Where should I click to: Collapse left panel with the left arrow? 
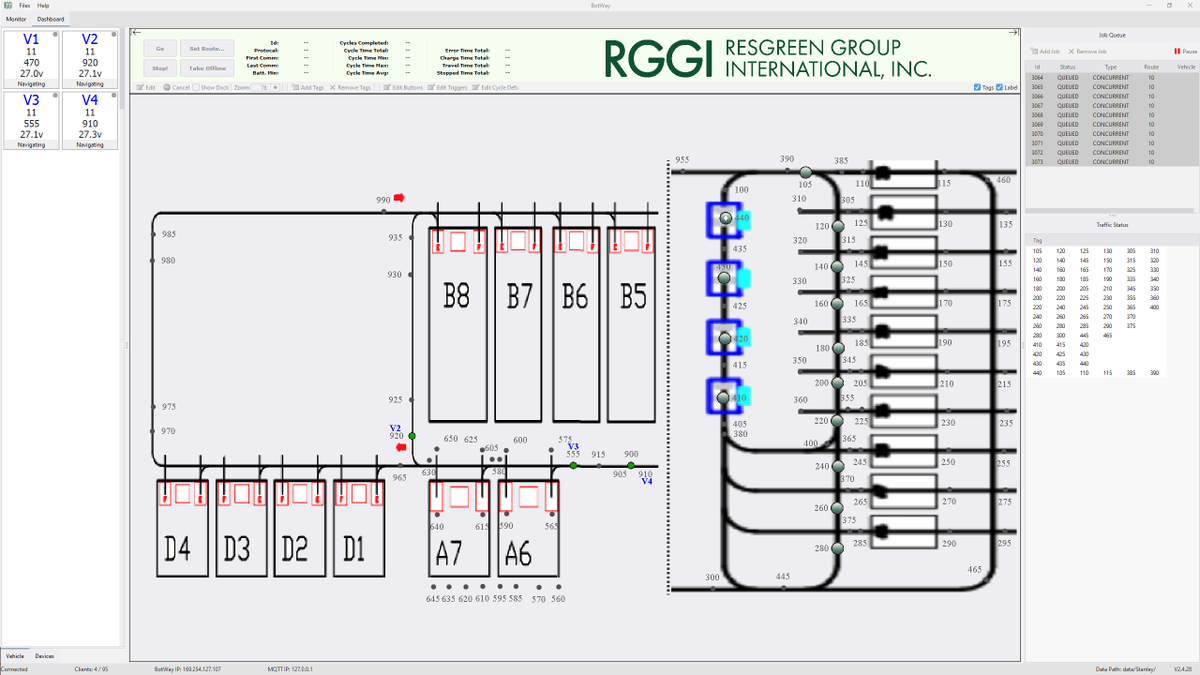137,32
